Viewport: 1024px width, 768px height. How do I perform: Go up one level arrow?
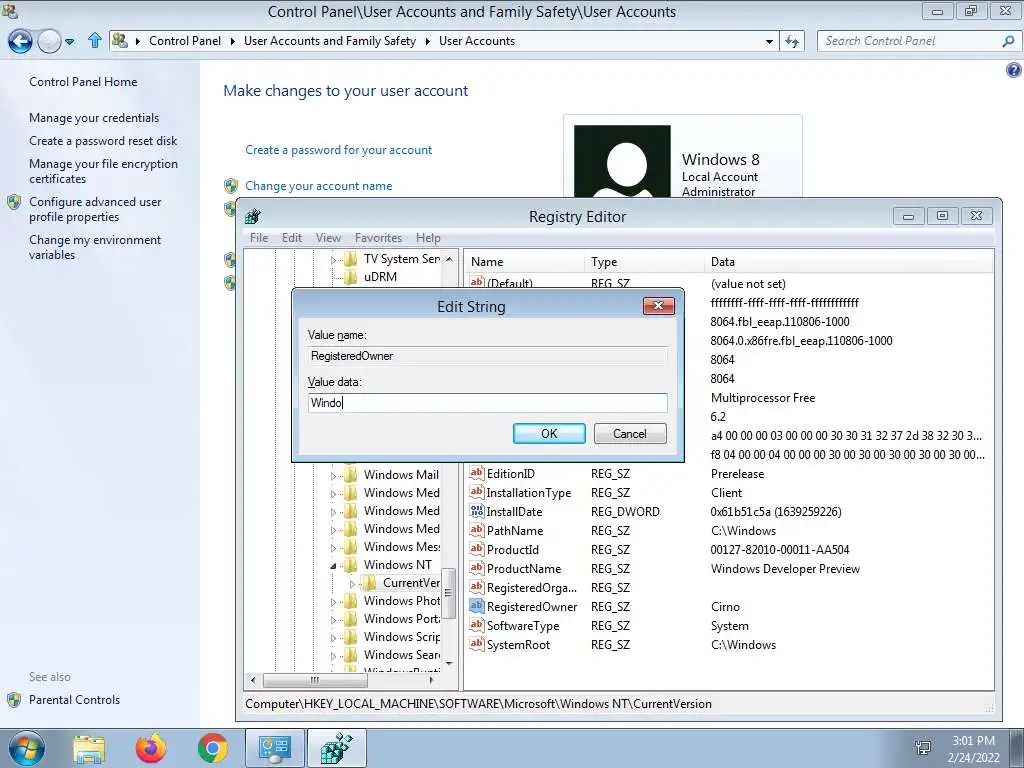click(95, 40)
